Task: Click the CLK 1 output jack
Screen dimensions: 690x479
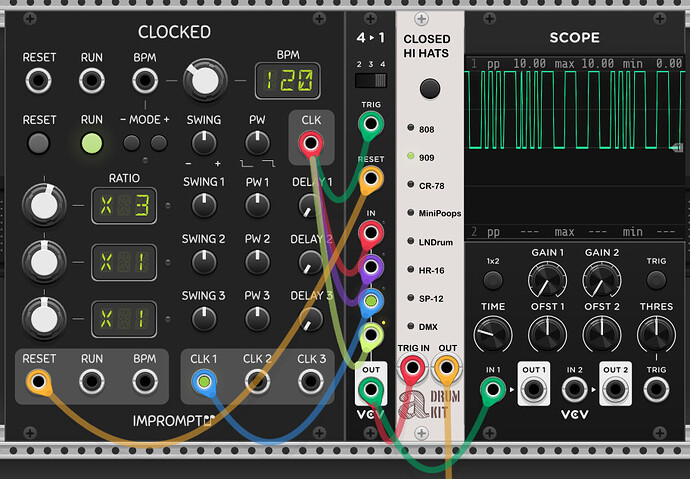Action: (204, 380)
